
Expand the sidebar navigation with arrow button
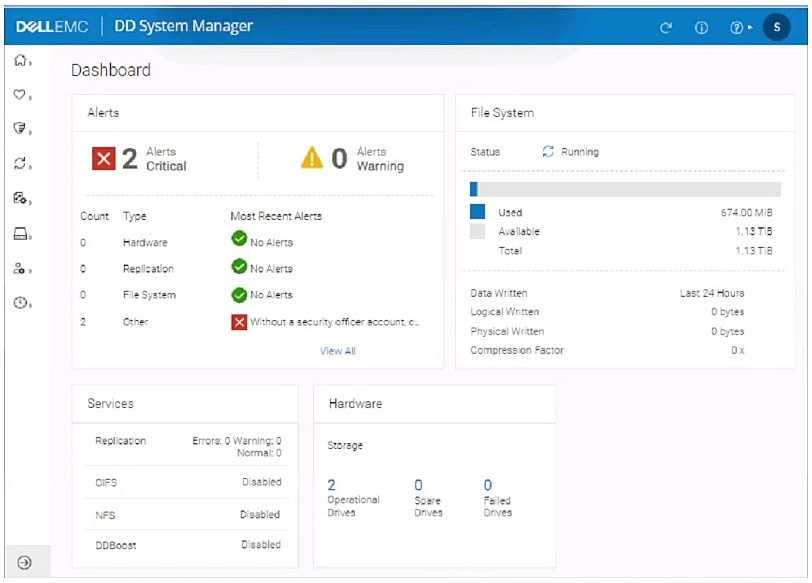click(25, 562)
